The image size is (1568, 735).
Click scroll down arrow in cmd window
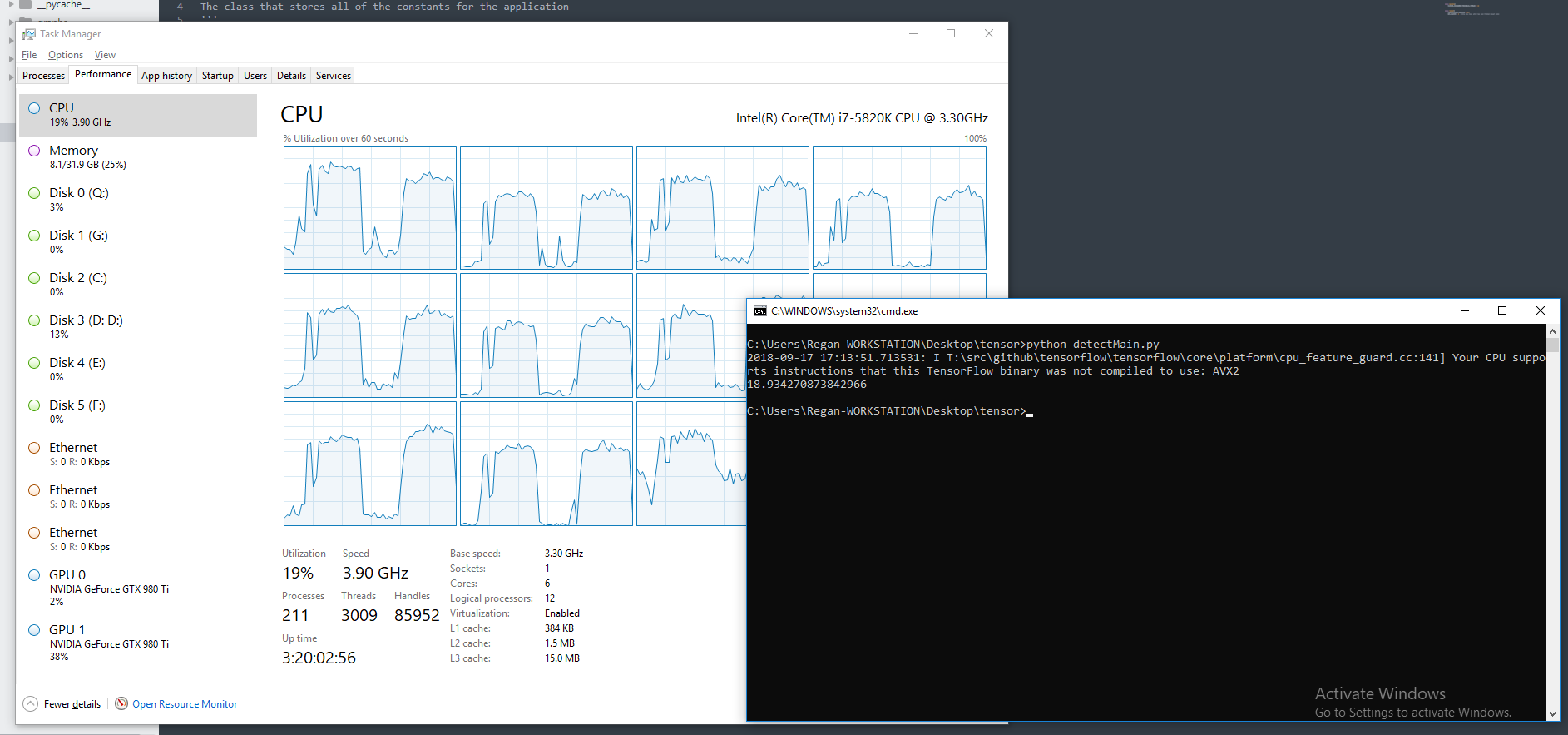pos(1552,714)
